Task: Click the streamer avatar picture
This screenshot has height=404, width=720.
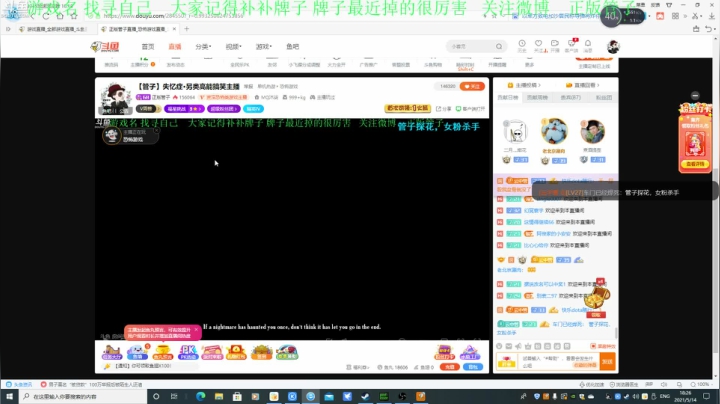Action: point(115,98)
